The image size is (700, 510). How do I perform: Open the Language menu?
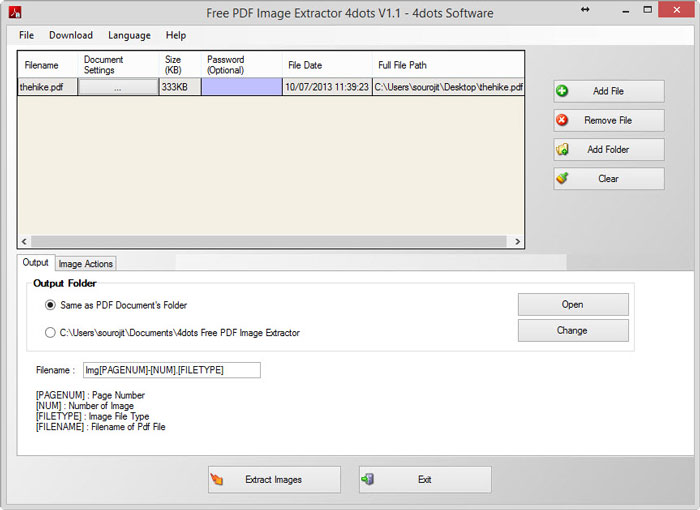tap(129, 35)
